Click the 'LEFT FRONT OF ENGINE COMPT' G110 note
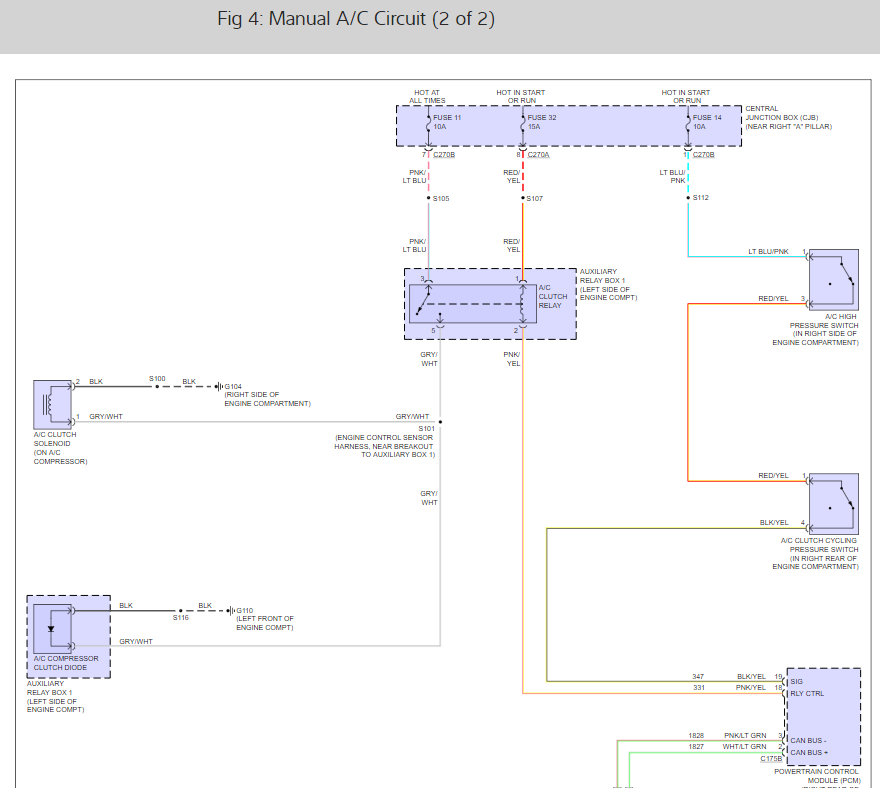 (265, 623)
